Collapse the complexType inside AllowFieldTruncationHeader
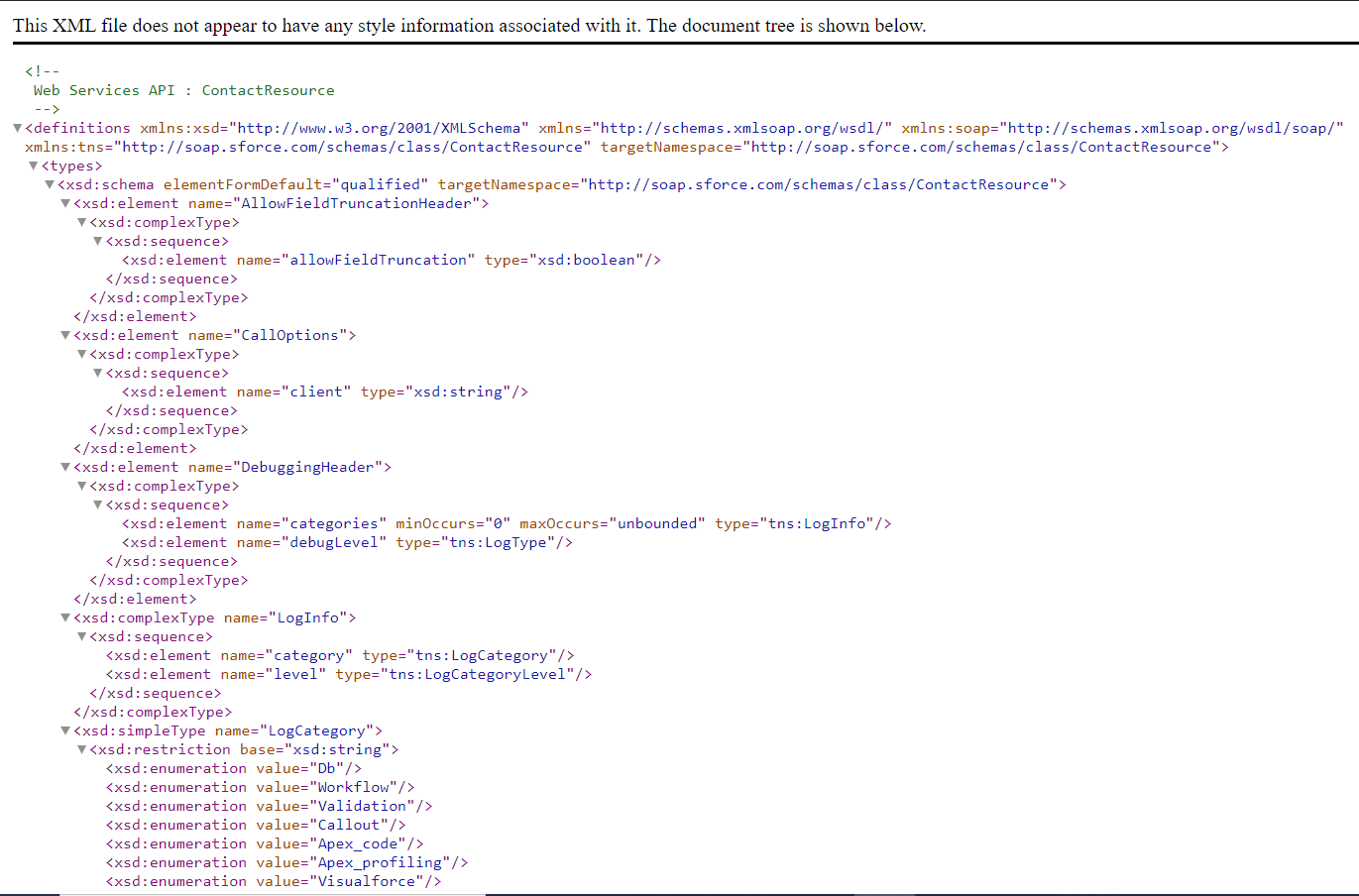This screenshot has width=1359, height=896. pos(81,221)
